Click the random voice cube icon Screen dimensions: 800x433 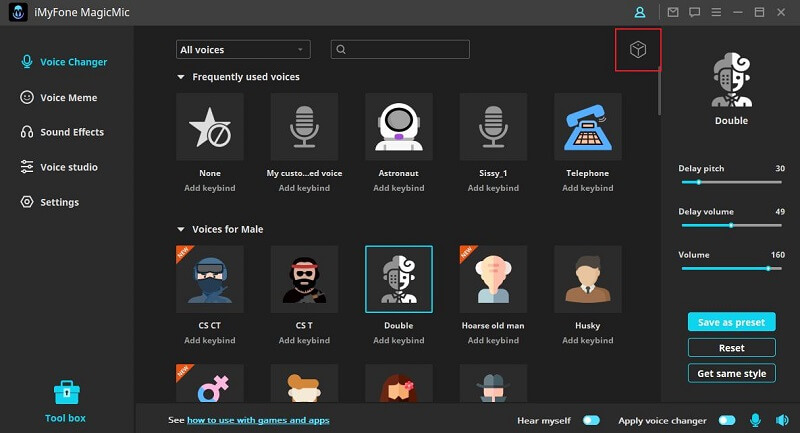click(638, 49)
